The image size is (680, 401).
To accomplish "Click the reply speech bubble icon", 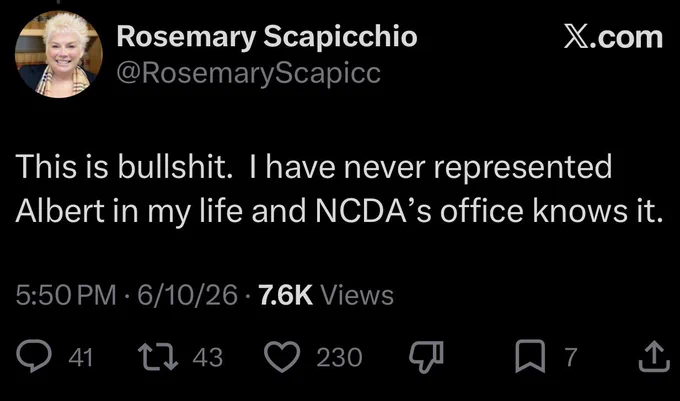I will pyautogui.click(x=34, y=356).
